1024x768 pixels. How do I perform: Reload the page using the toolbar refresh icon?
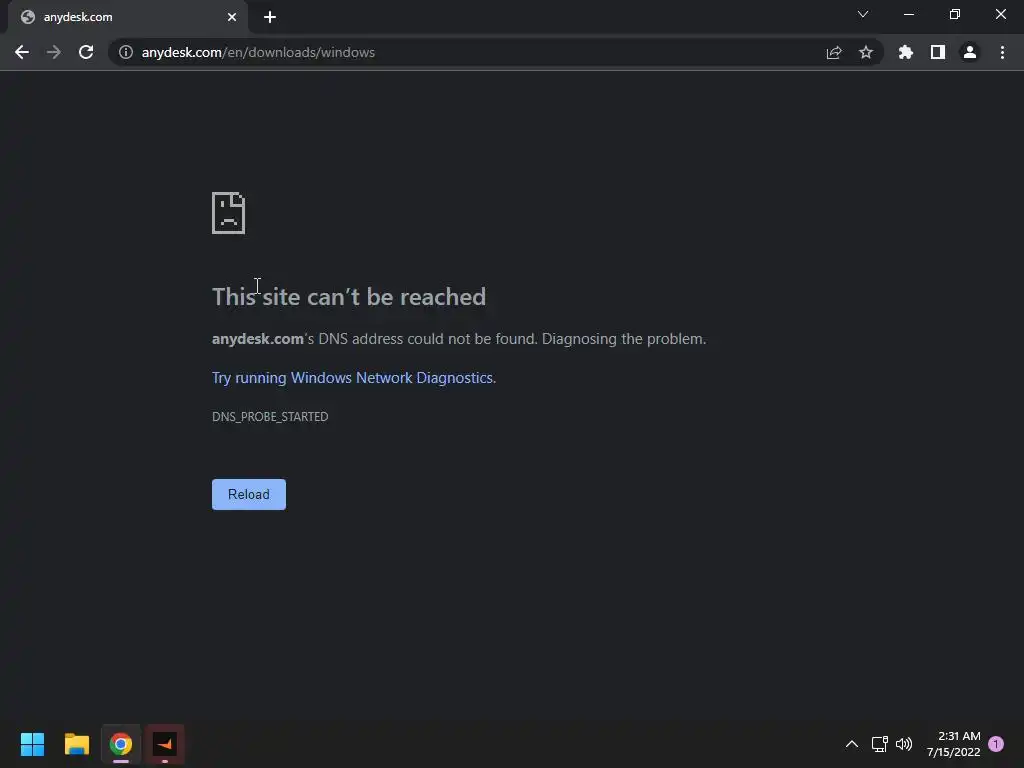point(86,52)
